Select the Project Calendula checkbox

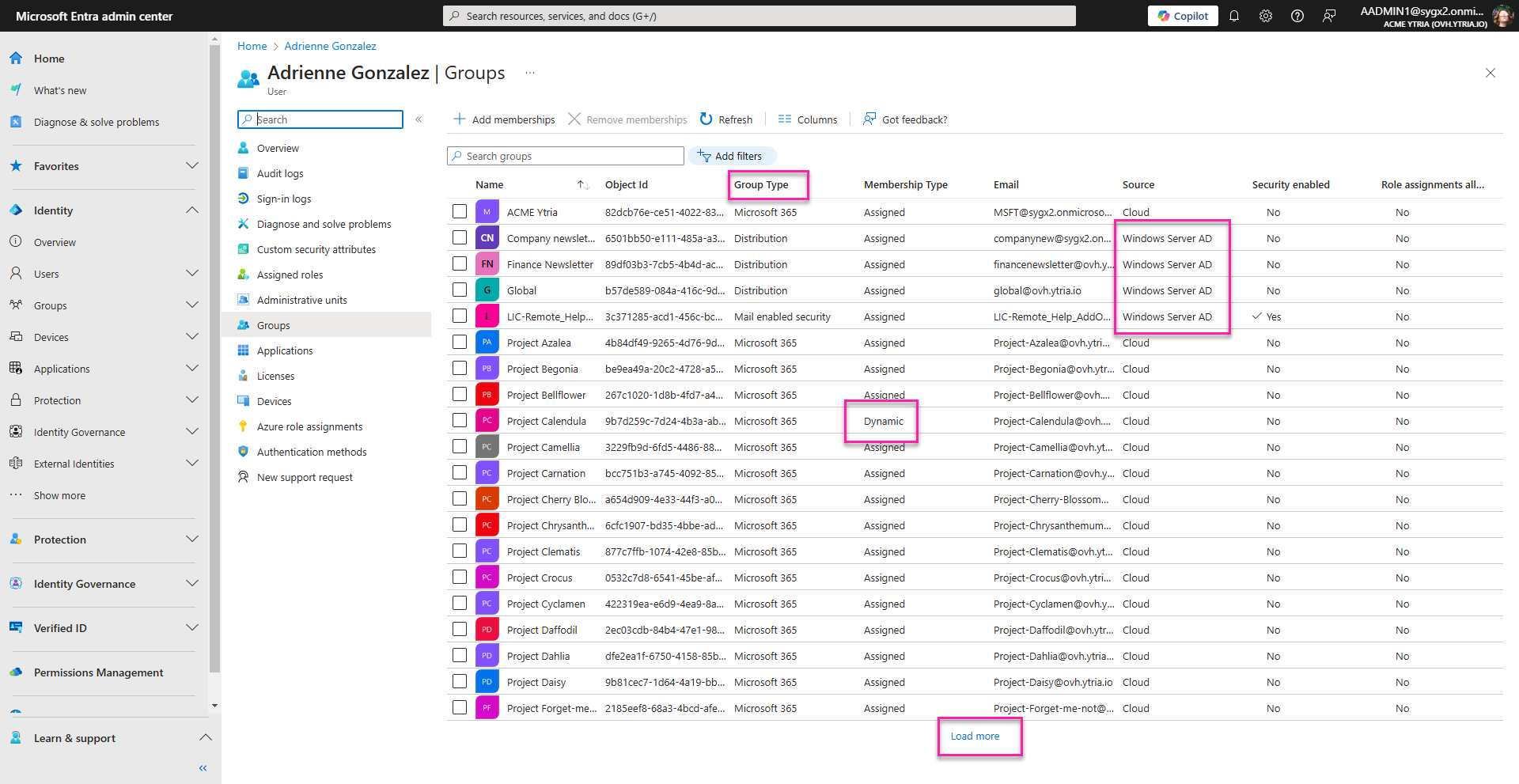[x=460, y=420]
